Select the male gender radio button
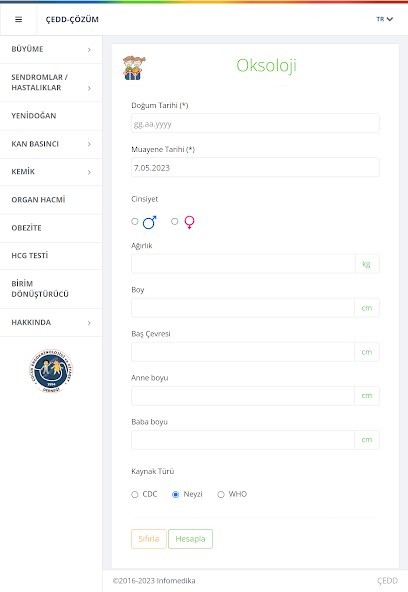408x592 pixels. pos(135,221)
